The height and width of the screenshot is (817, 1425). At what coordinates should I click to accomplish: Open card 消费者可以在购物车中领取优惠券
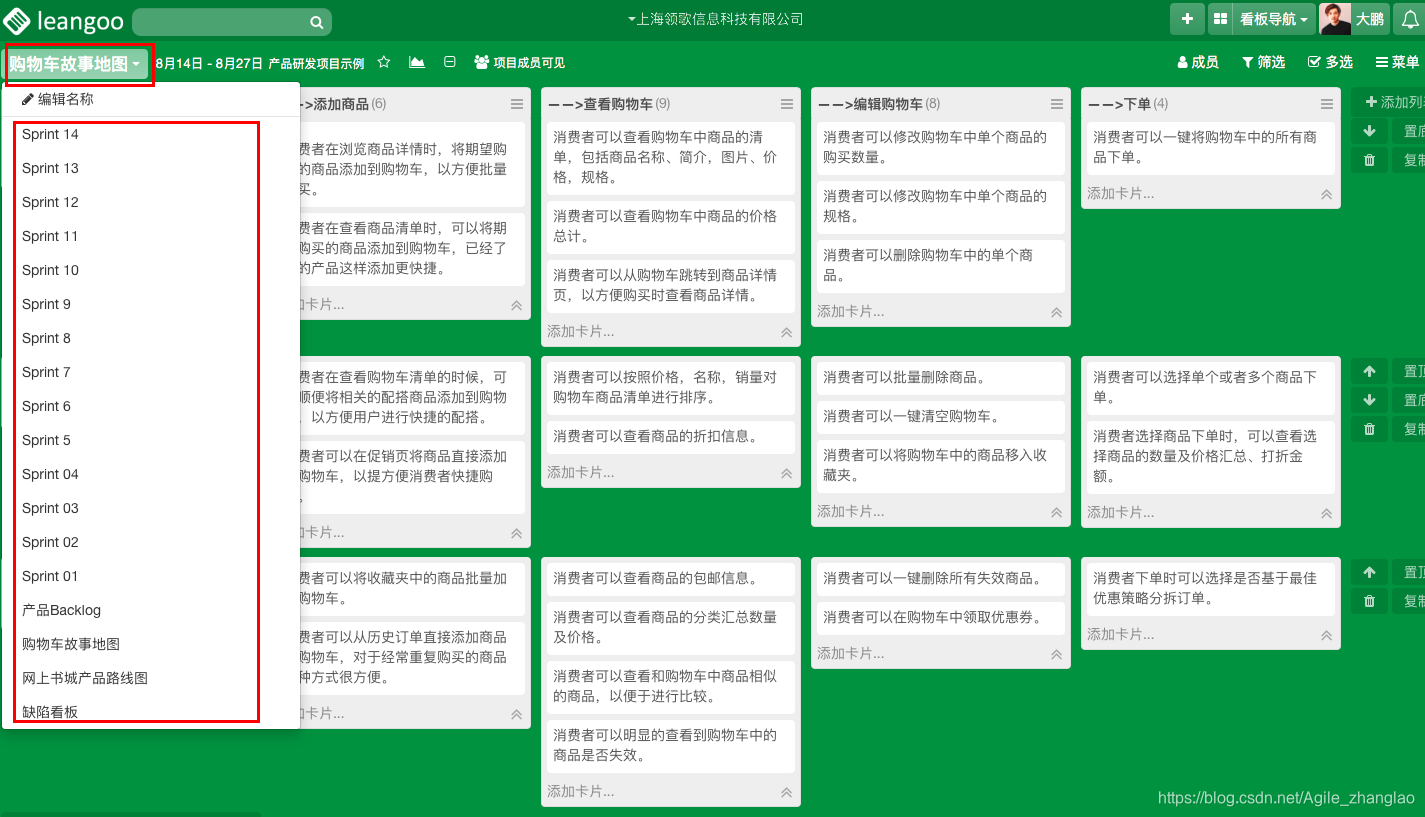point(941,617)
